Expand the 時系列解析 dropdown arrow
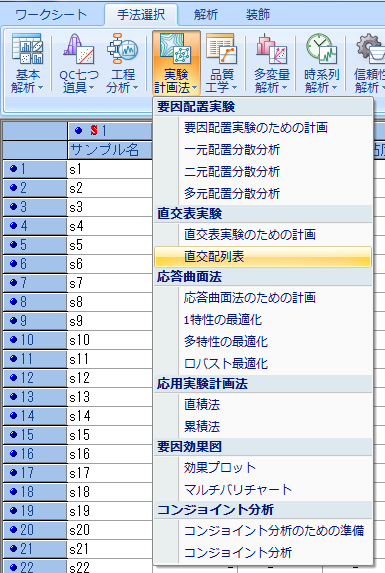 click(x=334, y=88)
